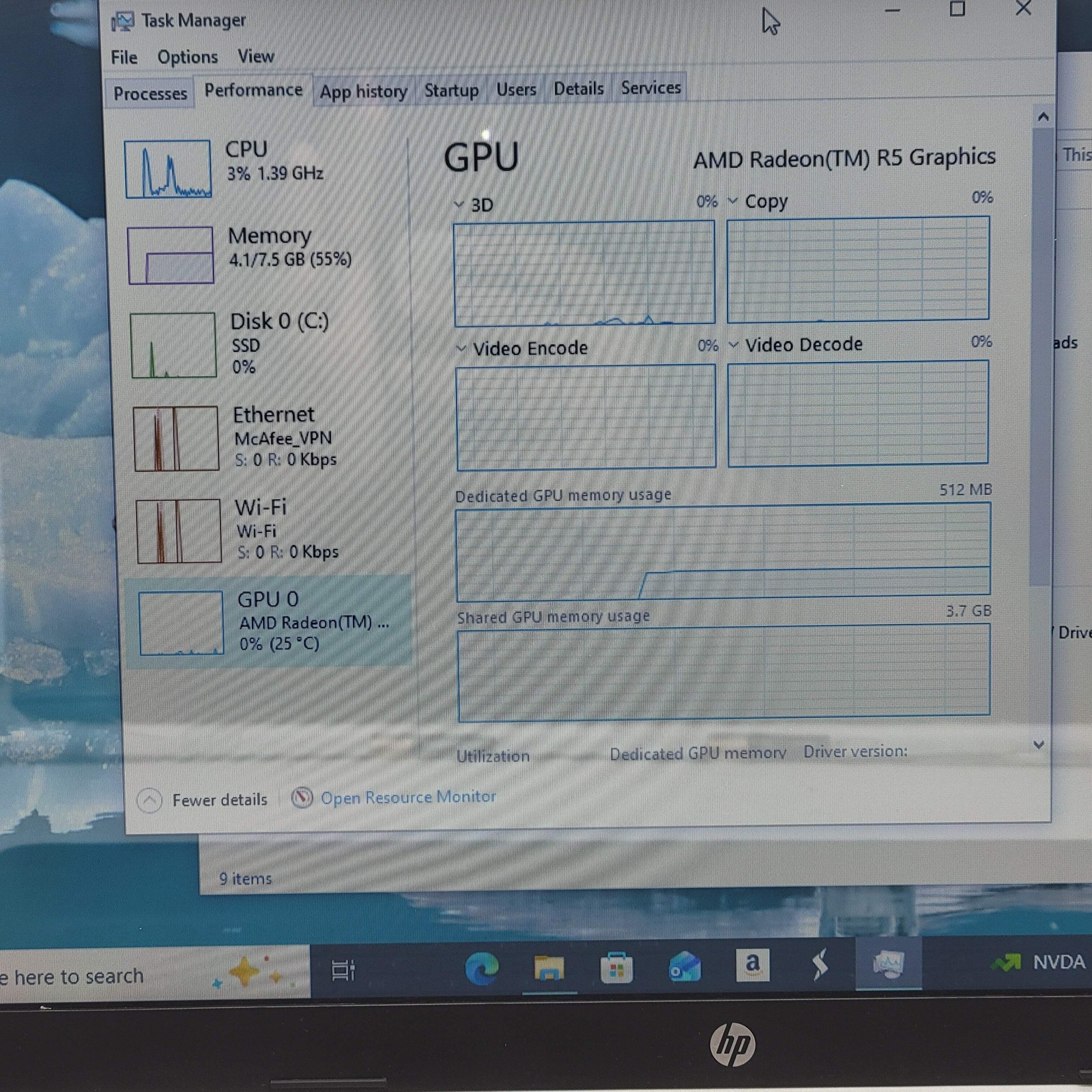Viewport: 1092px width, 1092px height.
Task: Switch to the Processes tab
Action: [x=150, y=94]
